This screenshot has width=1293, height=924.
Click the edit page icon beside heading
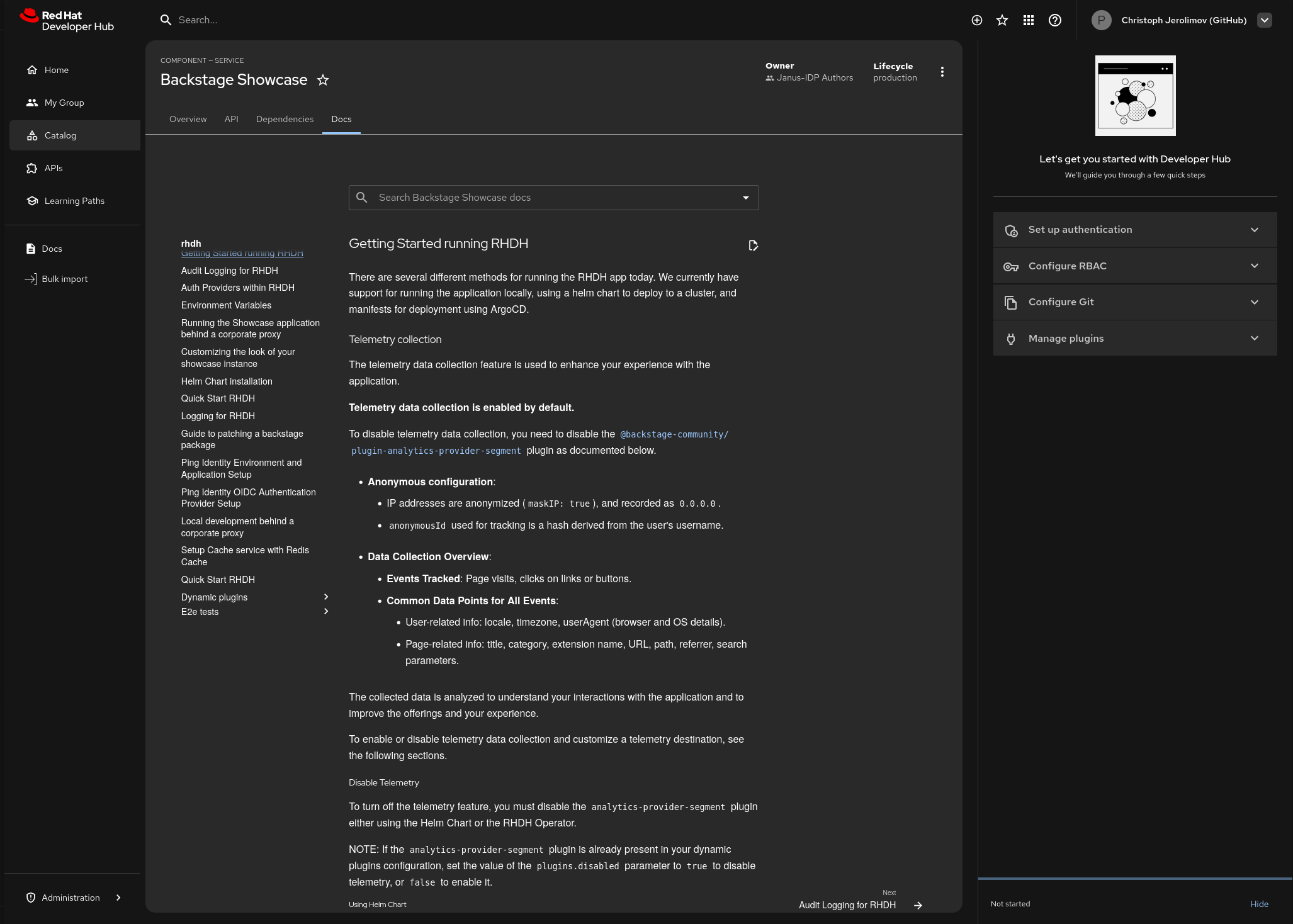pos(753,245)
